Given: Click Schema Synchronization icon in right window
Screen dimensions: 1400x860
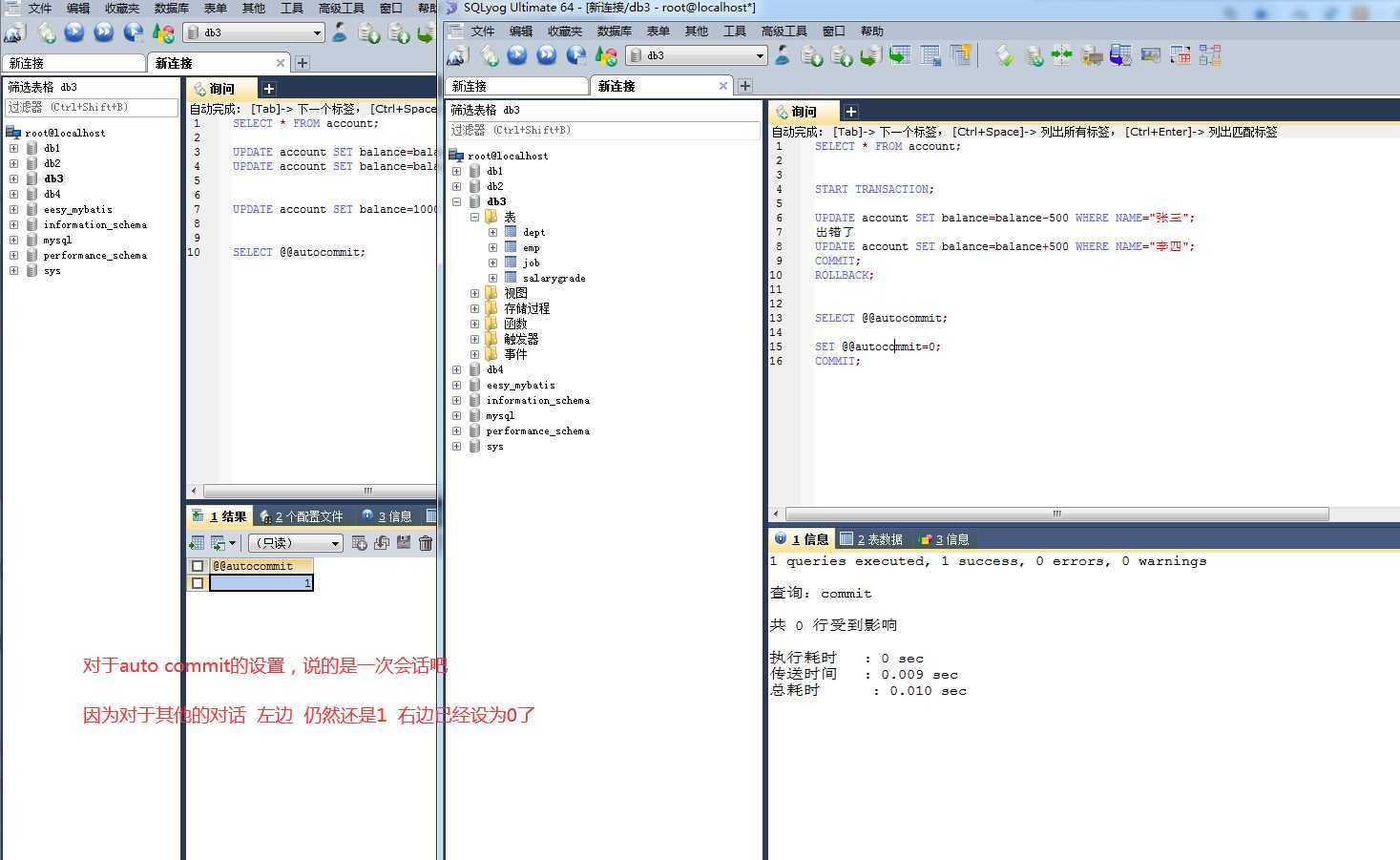Looking at the screenshot, I should [1061, 55].
